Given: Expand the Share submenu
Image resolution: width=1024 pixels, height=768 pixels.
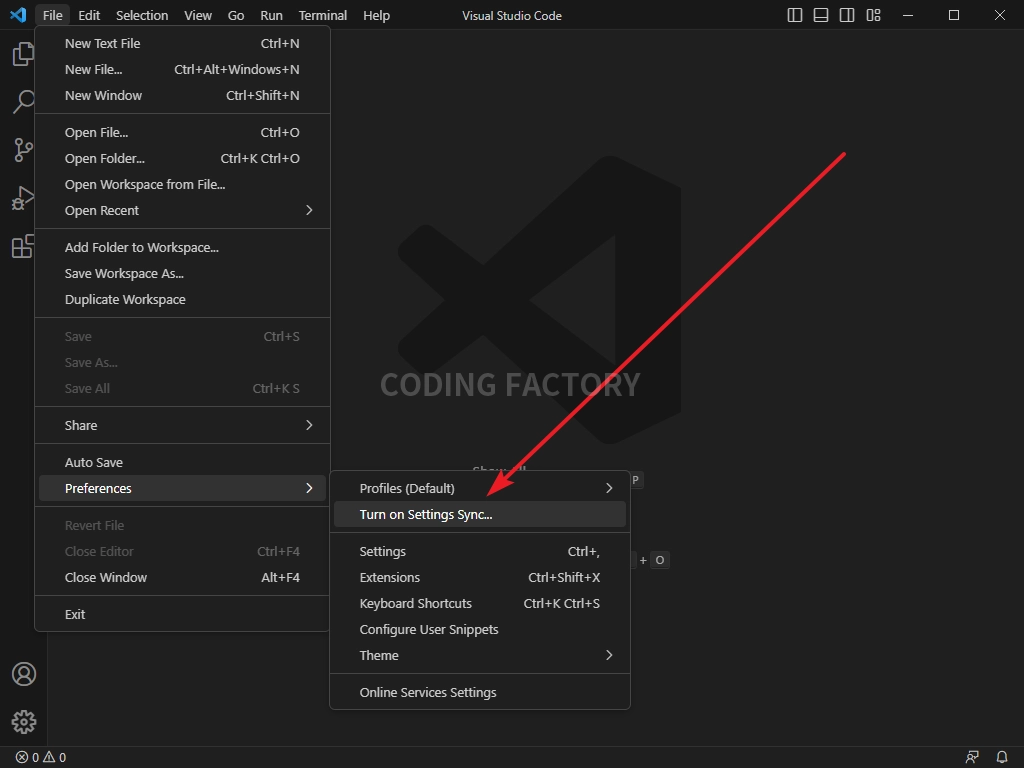Looking at the screenshot, I should click(x=182, y=425).
